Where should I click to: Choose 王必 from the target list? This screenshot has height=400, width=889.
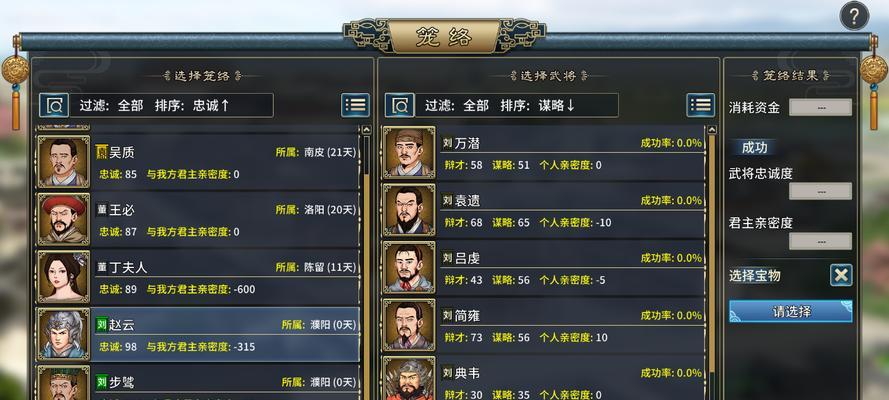(198, 219)
